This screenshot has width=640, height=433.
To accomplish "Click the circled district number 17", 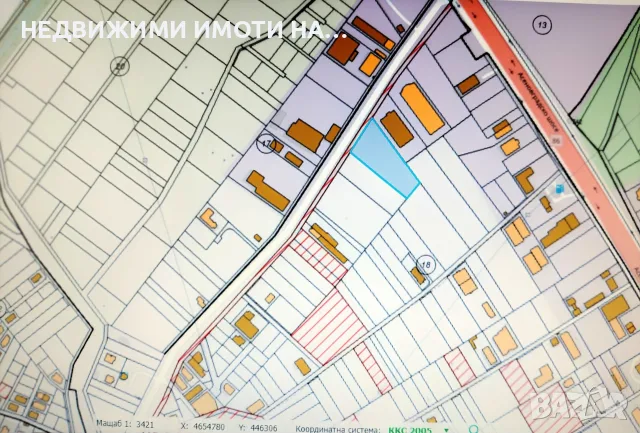I will tap(266, 144).
